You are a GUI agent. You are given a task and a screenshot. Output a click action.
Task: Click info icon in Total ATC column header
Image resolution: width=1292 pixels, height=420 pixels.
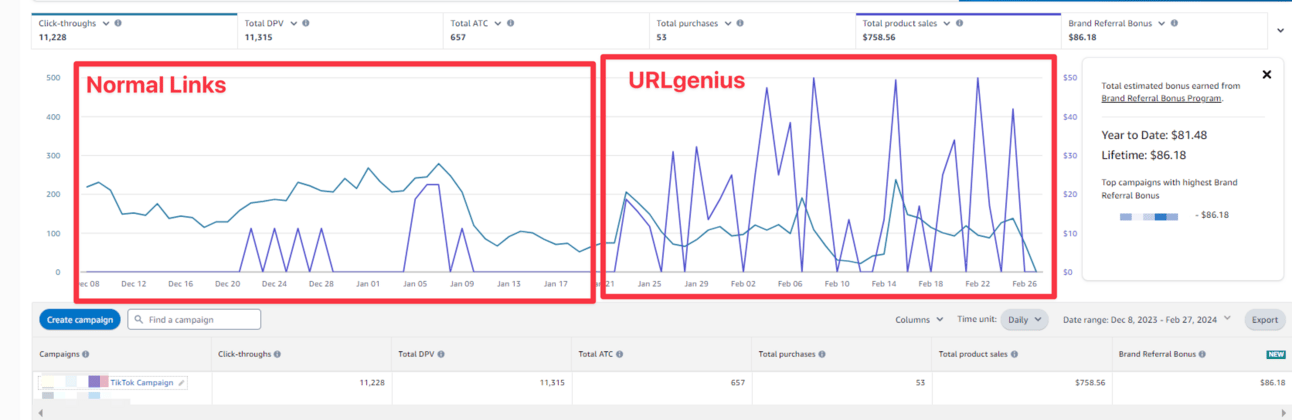tap(619, 354)
